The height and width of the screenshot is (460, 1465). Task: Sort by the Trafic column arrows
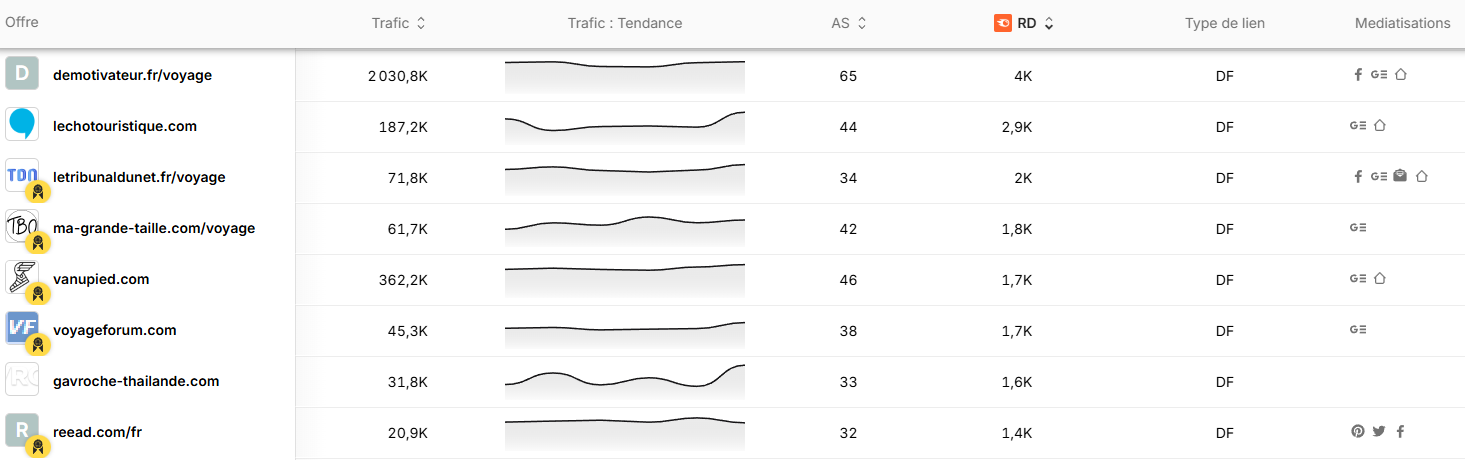pos(421,23)
